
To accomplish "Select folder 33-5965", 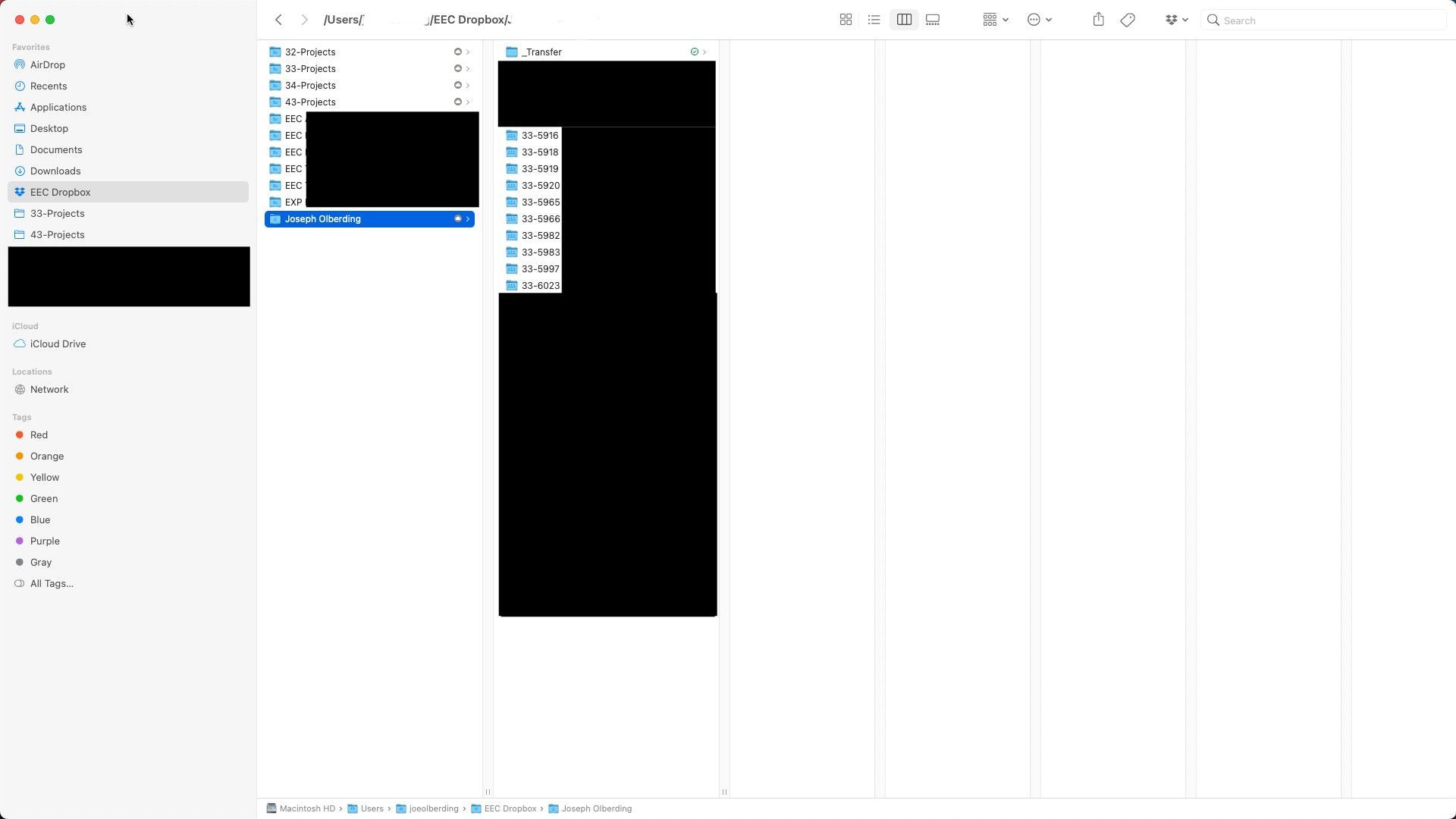I will coord(532,202).
